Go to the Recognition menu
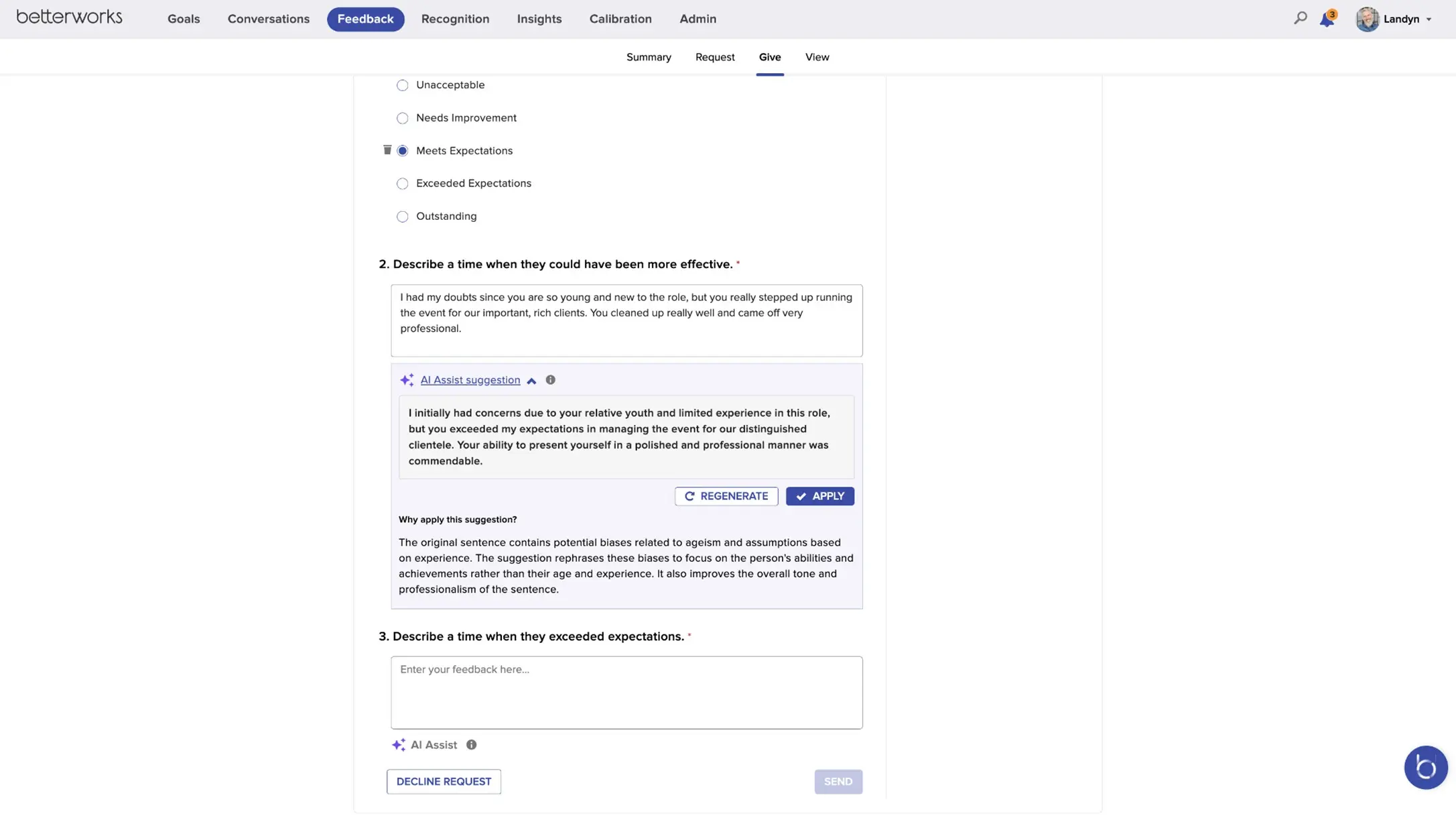This screenshot has height=836, width=1456. (455, 19)
